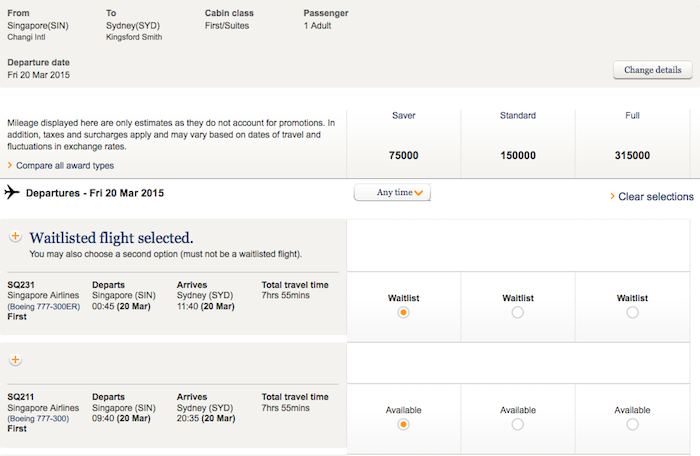Click the Sydney(SYD) destination text at top
Viewport: 700px width, 456px height.
click(133, 25)
